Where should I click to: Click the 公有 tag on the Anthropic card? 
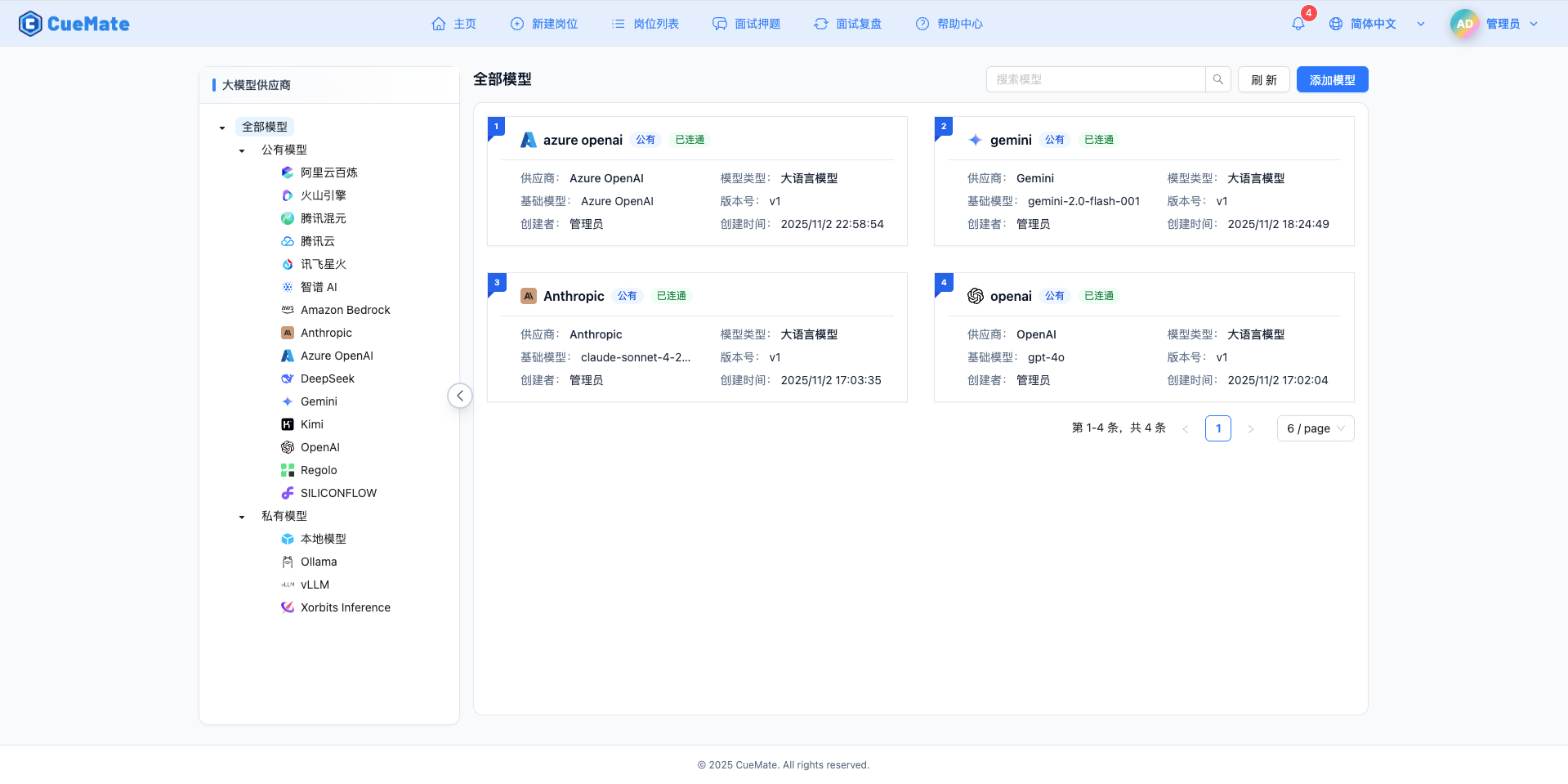coord(628,296)
